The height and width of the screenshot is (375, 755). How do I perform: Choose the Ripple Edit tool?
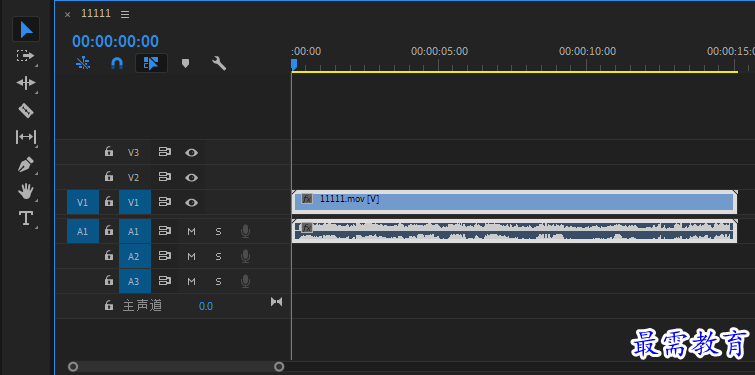[26, 83]
